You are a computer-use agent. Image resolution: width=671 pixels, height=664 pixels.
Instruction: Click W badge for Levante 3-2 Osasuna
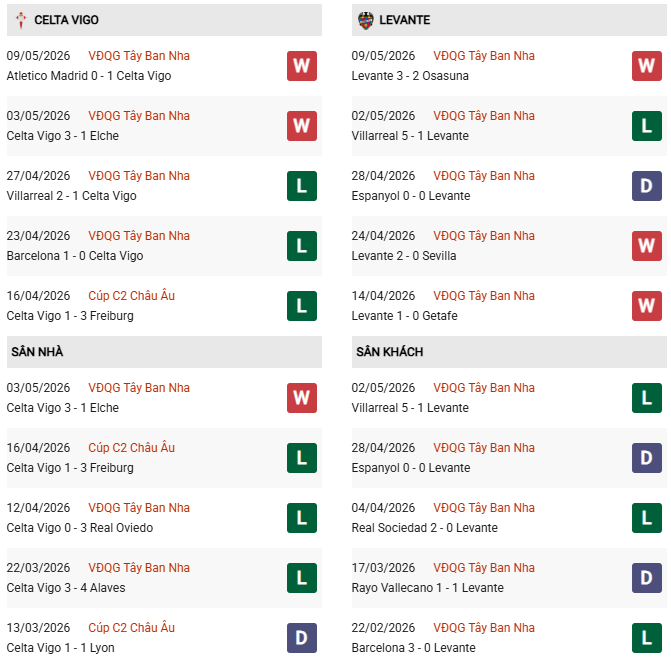click(647, 66)
